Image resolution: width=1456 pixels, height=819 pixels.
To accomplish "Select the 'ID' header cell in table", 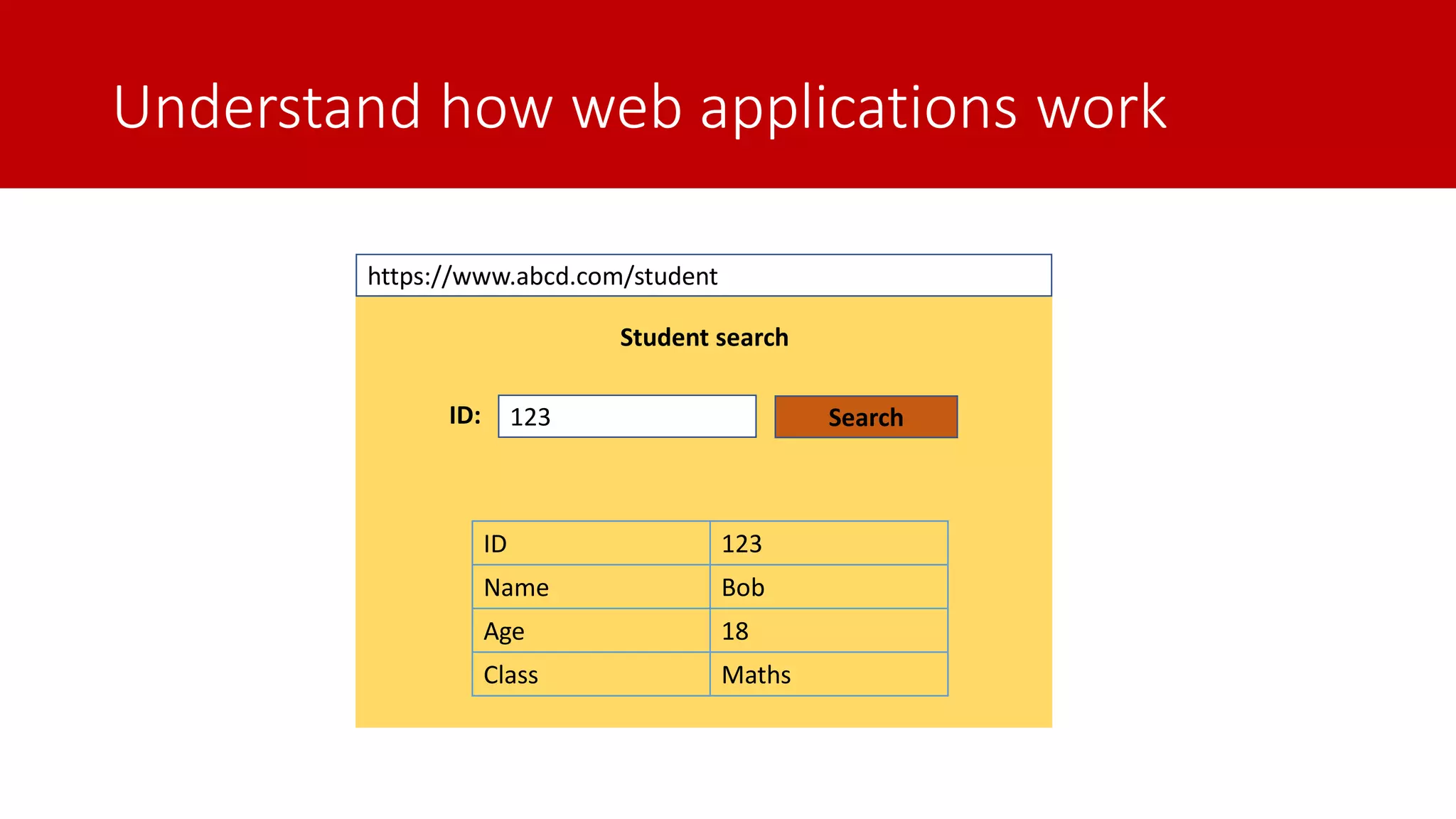I will tap(591, 543).
